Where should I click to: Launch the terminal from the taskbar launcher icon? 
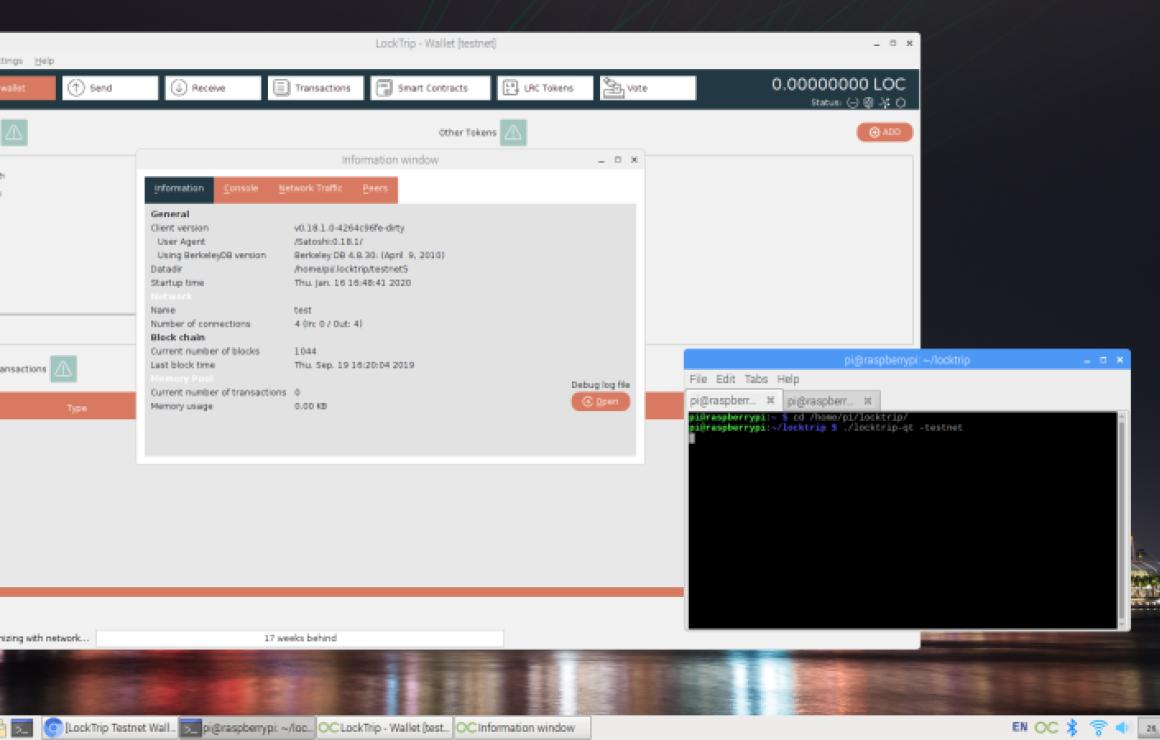click(22, 729)
